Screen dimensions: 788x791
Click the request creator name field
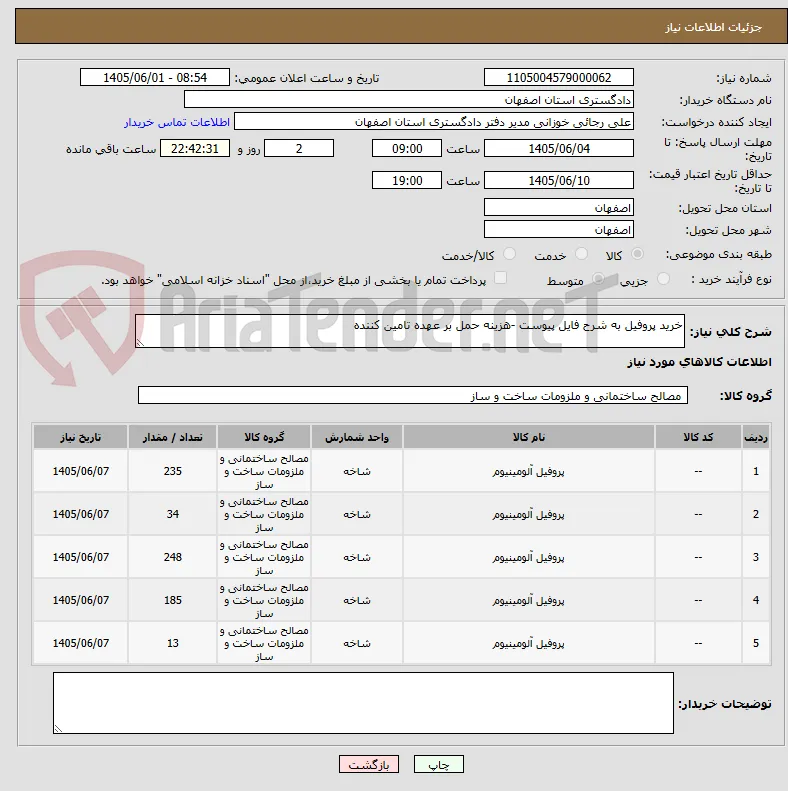pyautogui.click(x=434, y=122)
